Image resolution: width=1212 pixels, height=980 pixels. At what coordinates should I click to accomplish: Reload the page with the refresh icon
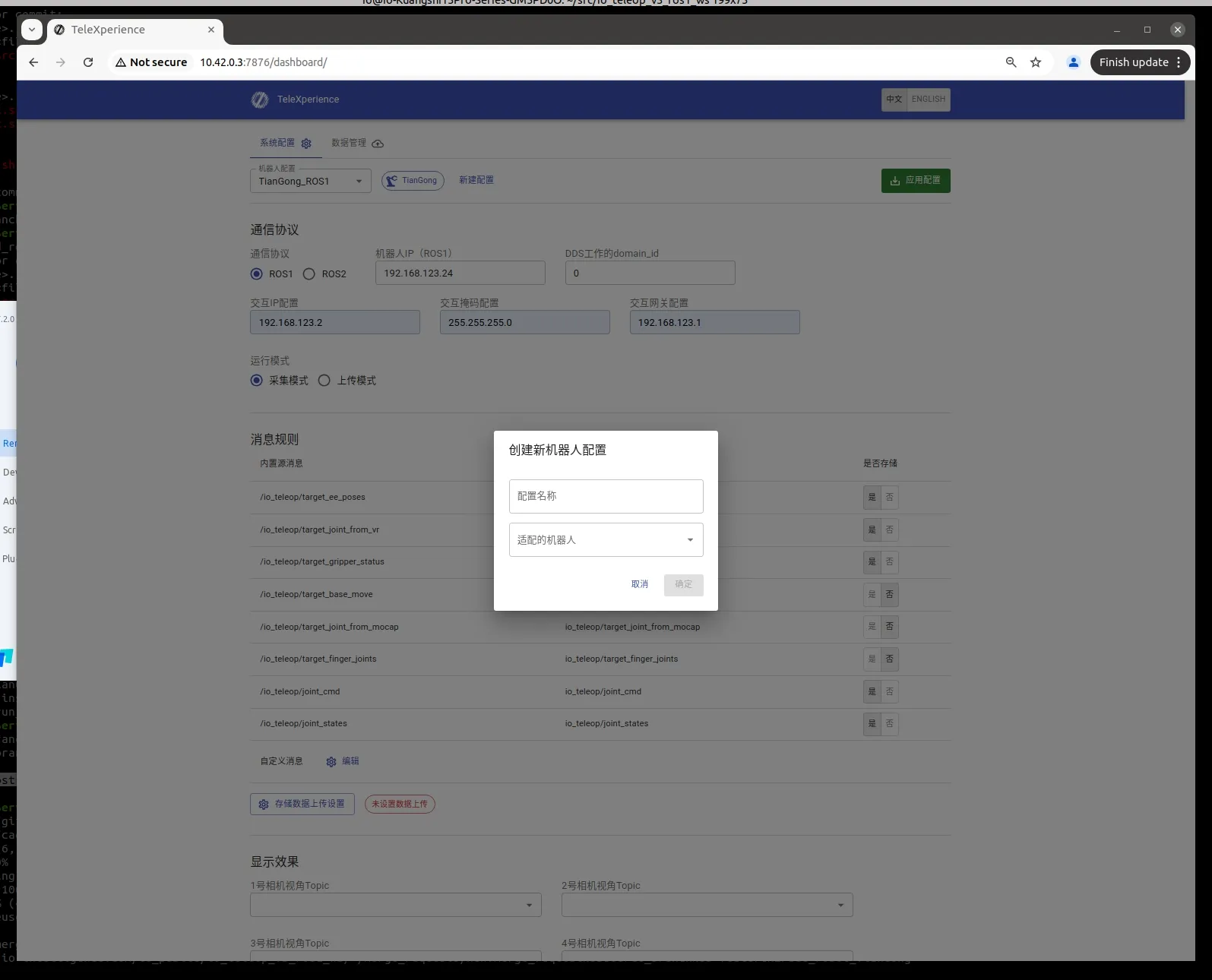(x=88, y=62)
